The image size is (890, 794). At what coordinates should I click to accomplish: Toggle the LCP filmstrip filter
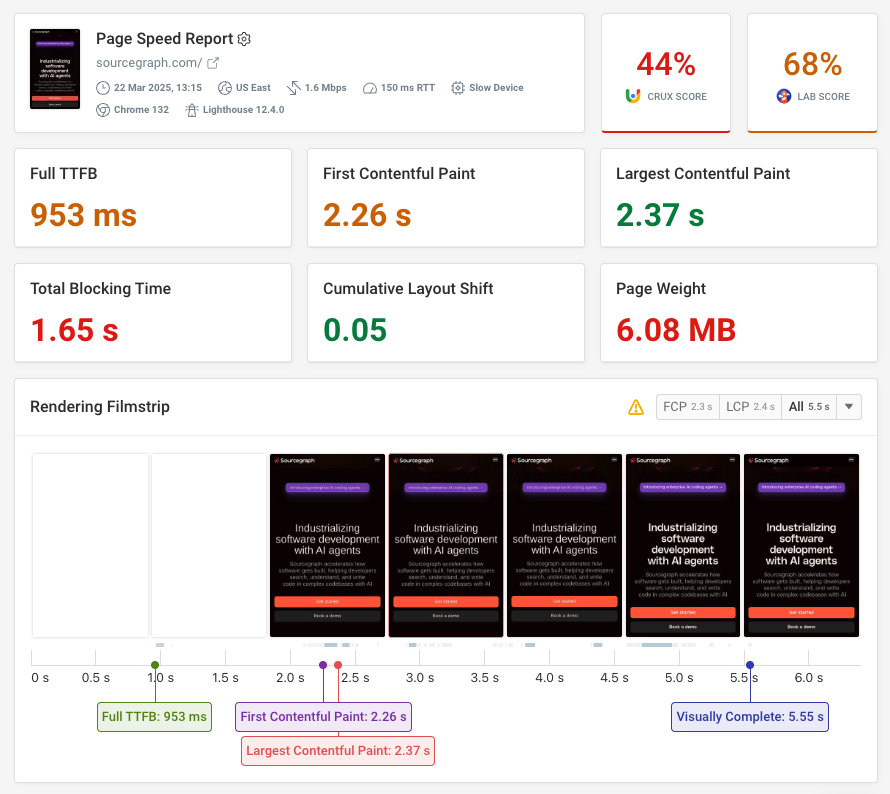coord(749,406)
